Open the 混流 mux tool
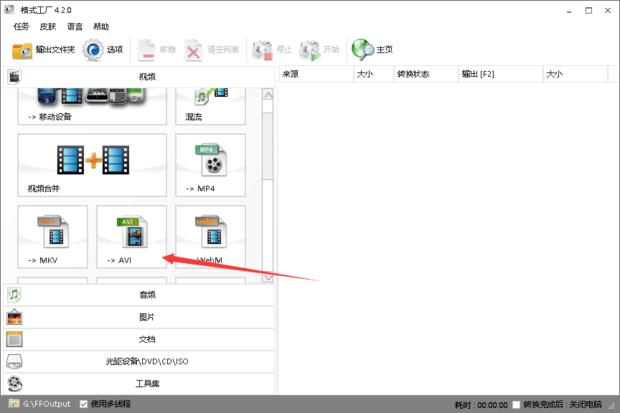This screenshot has width=620, height=413. point(211,103)
